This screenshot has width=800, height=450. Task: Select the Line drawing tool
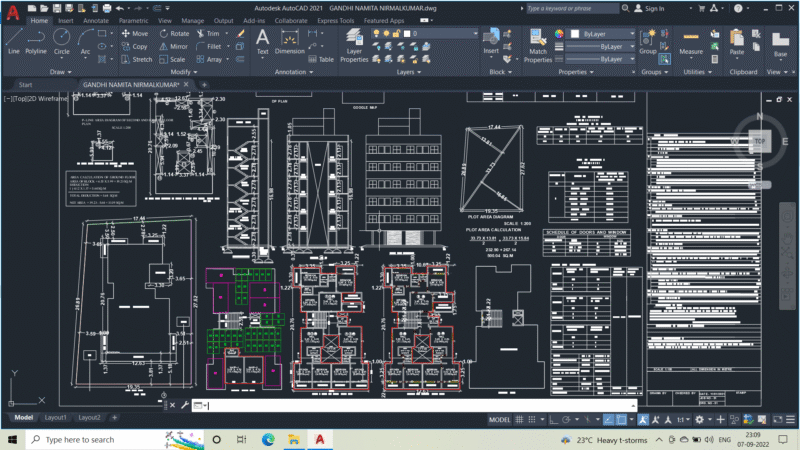coord(14,42)
